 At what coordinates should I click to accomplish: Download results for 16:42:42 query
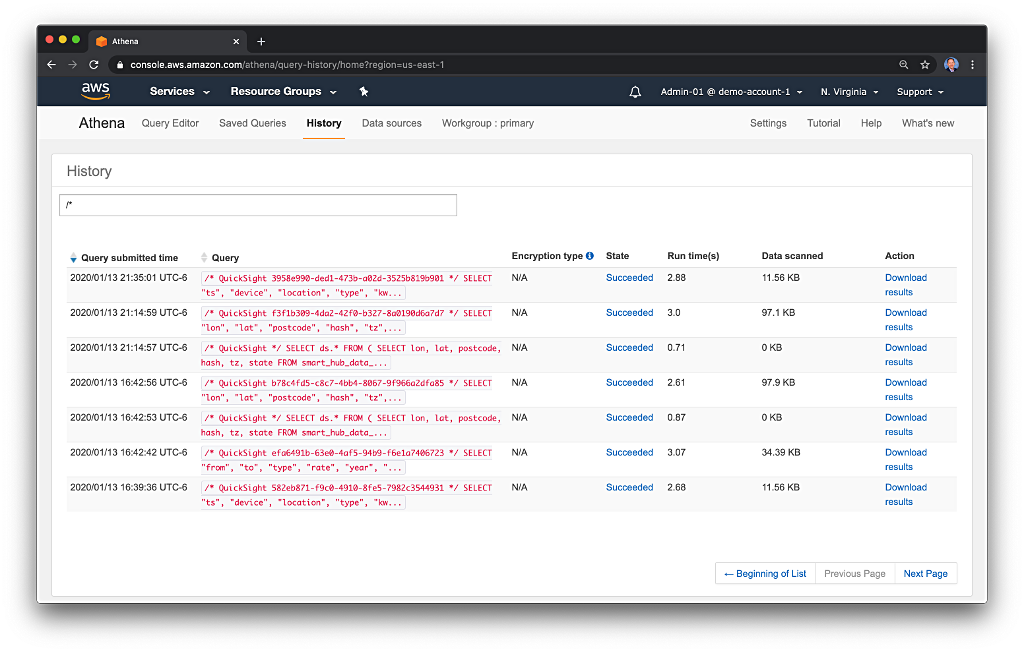tap(906, 460)
